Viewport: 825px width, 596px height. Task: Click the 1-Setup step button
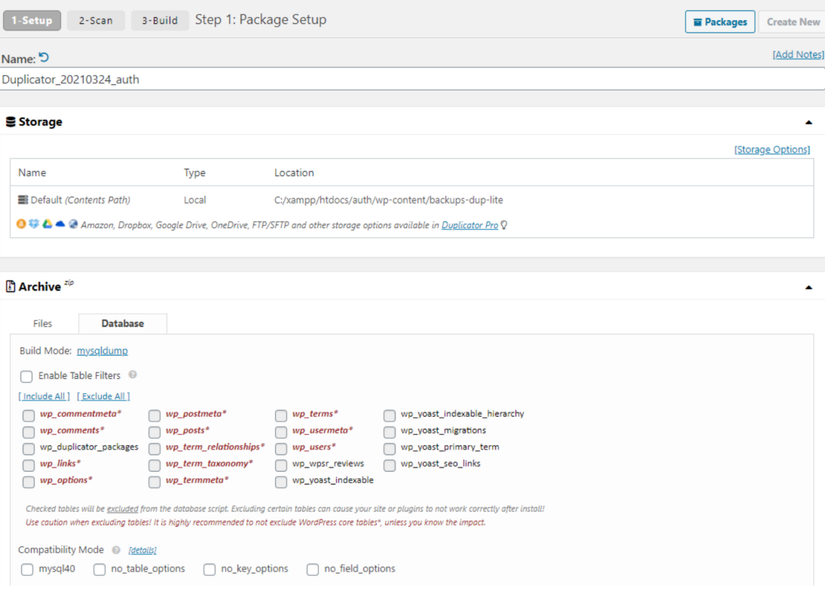[32, 21]
